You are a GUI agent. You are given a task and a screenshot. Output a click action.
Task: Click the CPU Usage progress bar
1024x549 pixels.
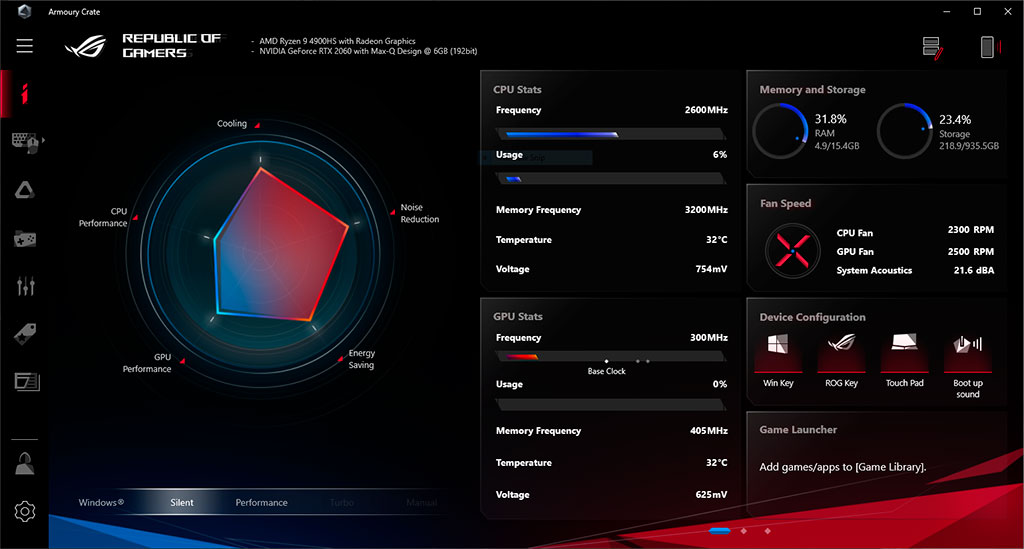(611, 178)
